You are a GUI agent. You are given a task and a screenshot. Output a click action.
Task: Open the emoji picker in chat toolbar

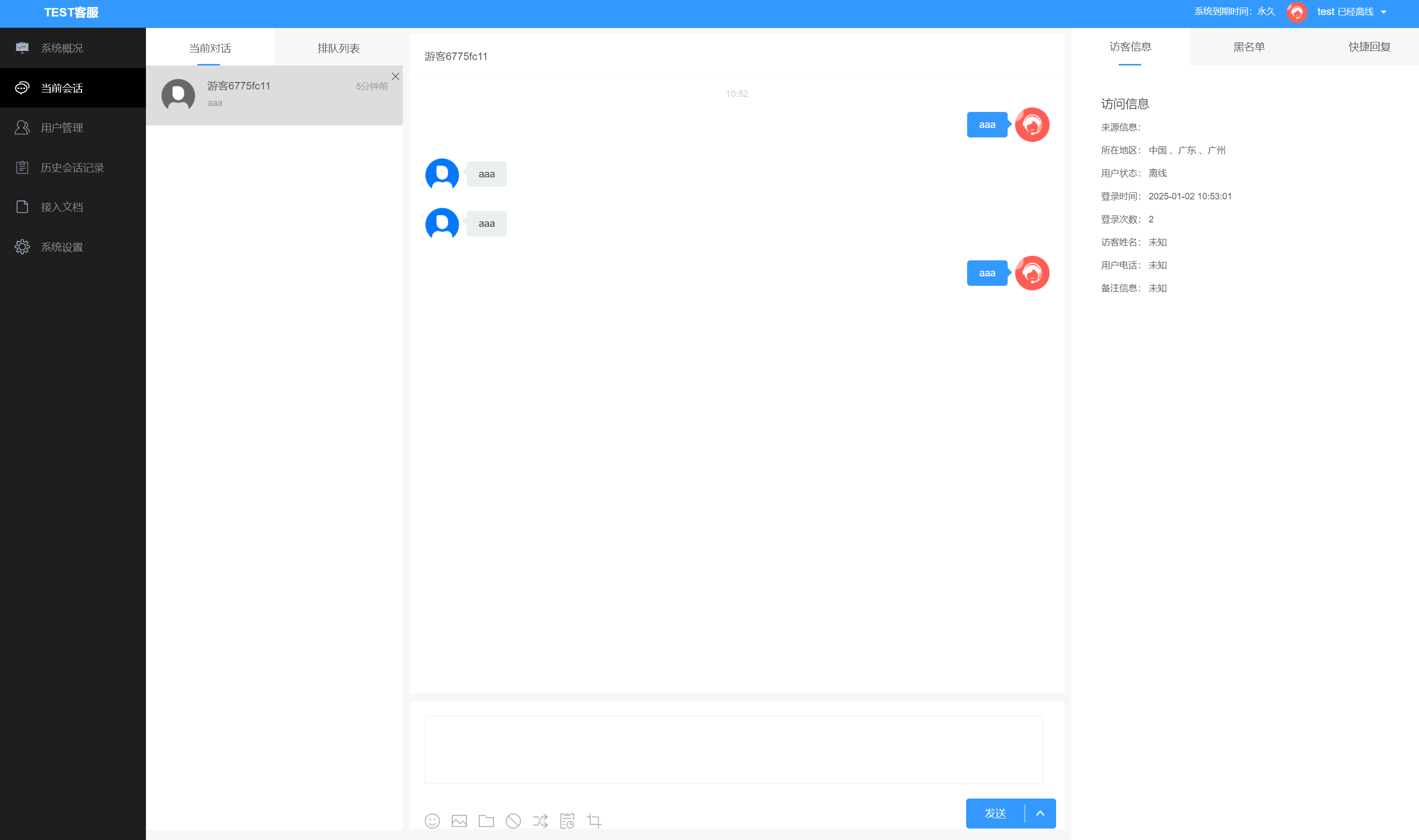point(432,820)
